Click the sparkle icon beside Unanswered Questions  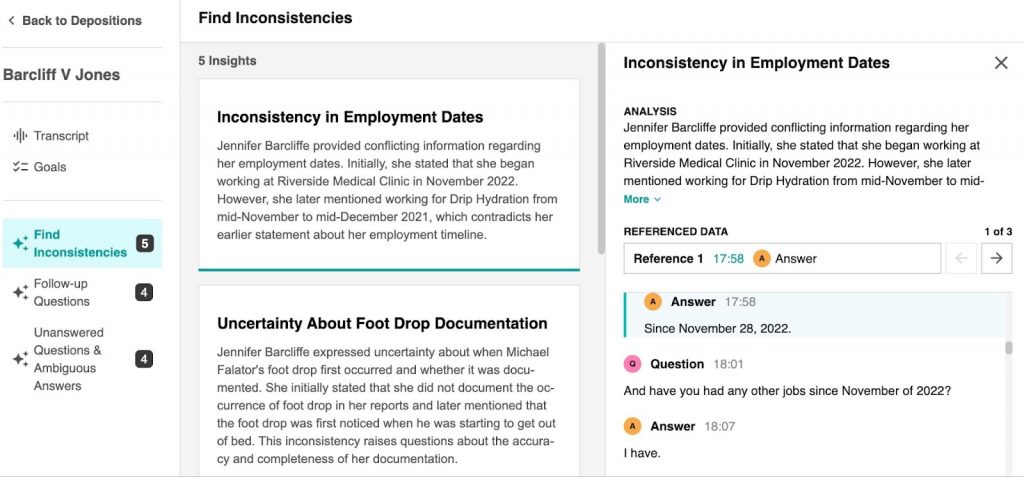[x=19, y=359]
